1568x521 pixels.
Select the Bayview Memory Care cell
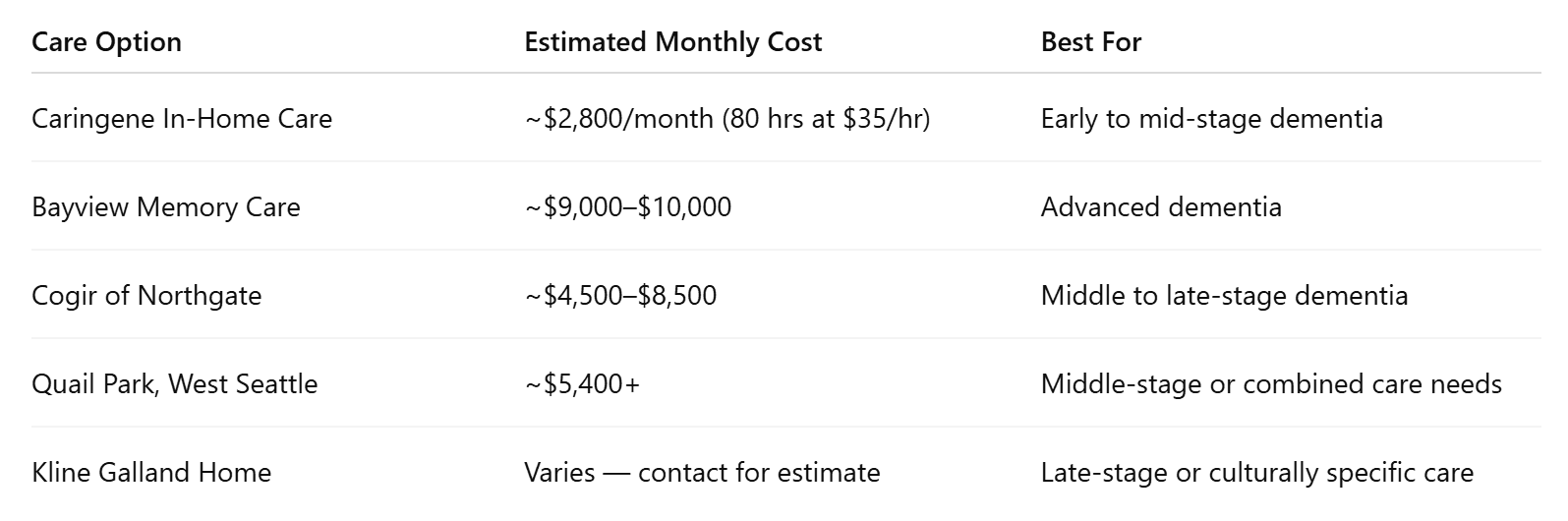165,207
